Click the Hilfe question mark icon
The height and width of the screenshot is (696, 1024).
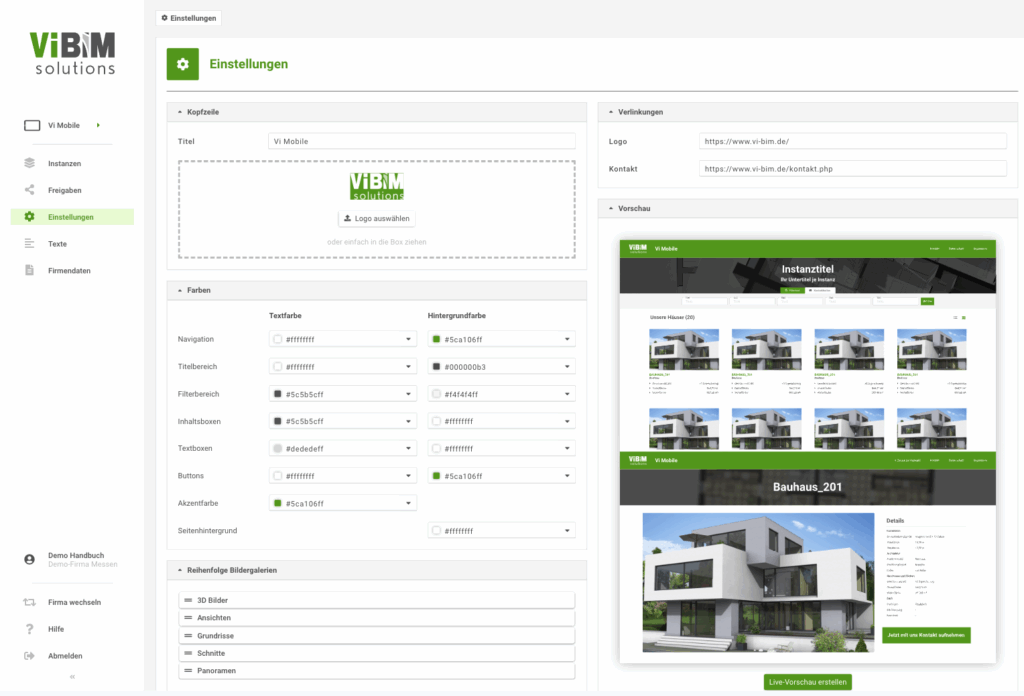coord(29,629)
